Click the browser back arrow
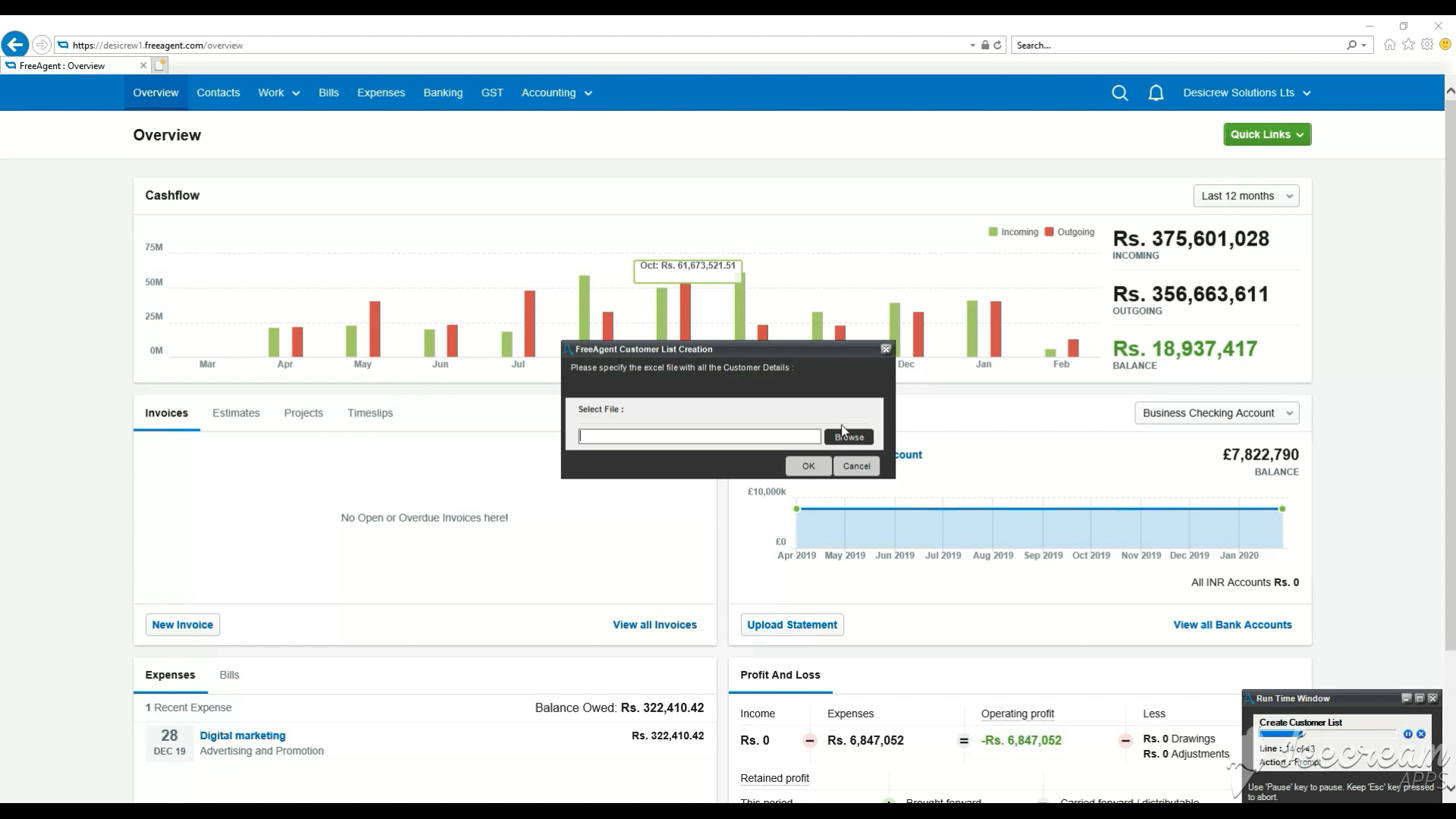This screenshot has width=1456, height=819. point(15,45)
